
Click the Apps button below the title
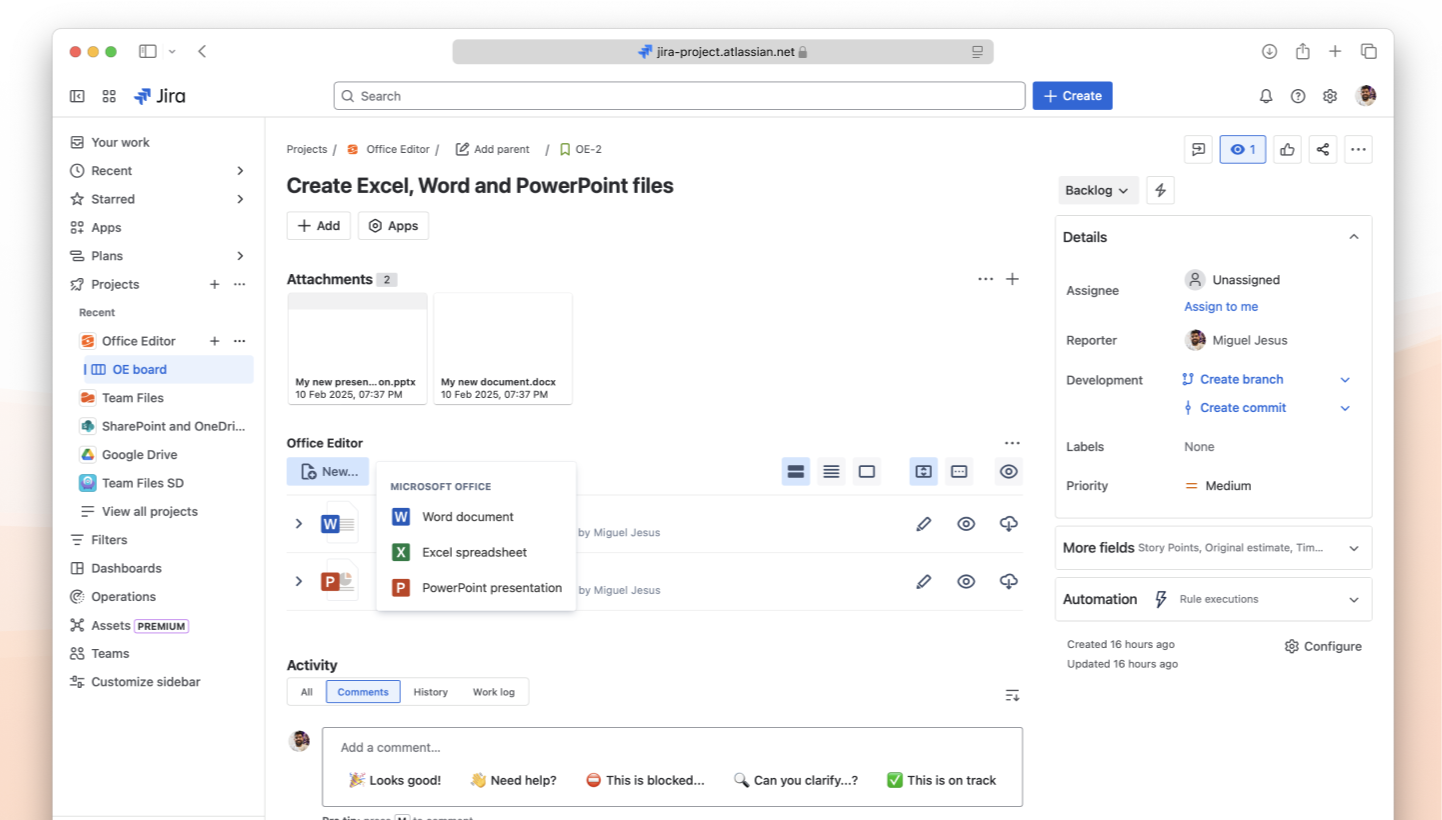coord(393,226)
